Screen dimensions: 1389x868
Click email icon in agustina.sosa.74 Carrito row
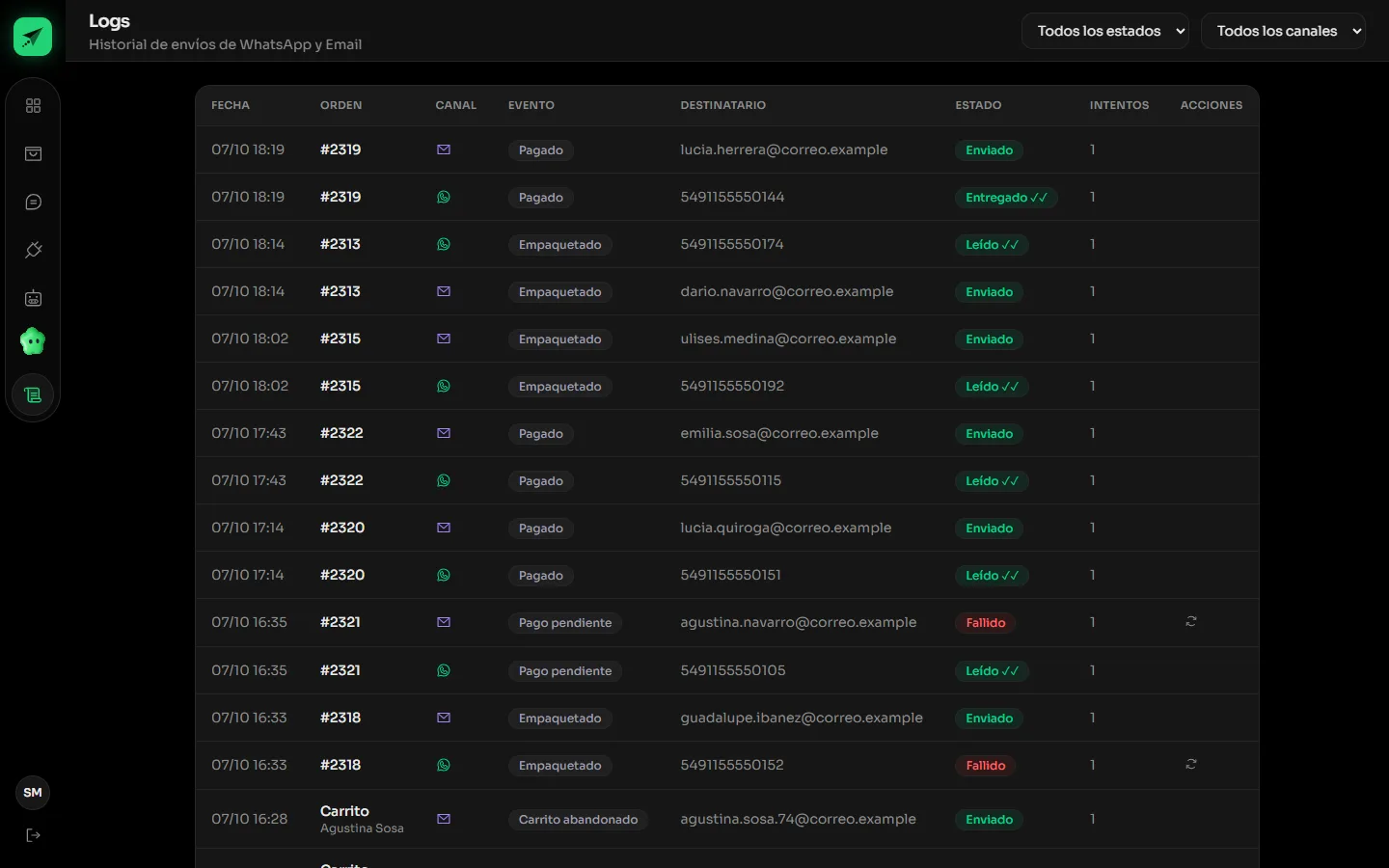444,819
